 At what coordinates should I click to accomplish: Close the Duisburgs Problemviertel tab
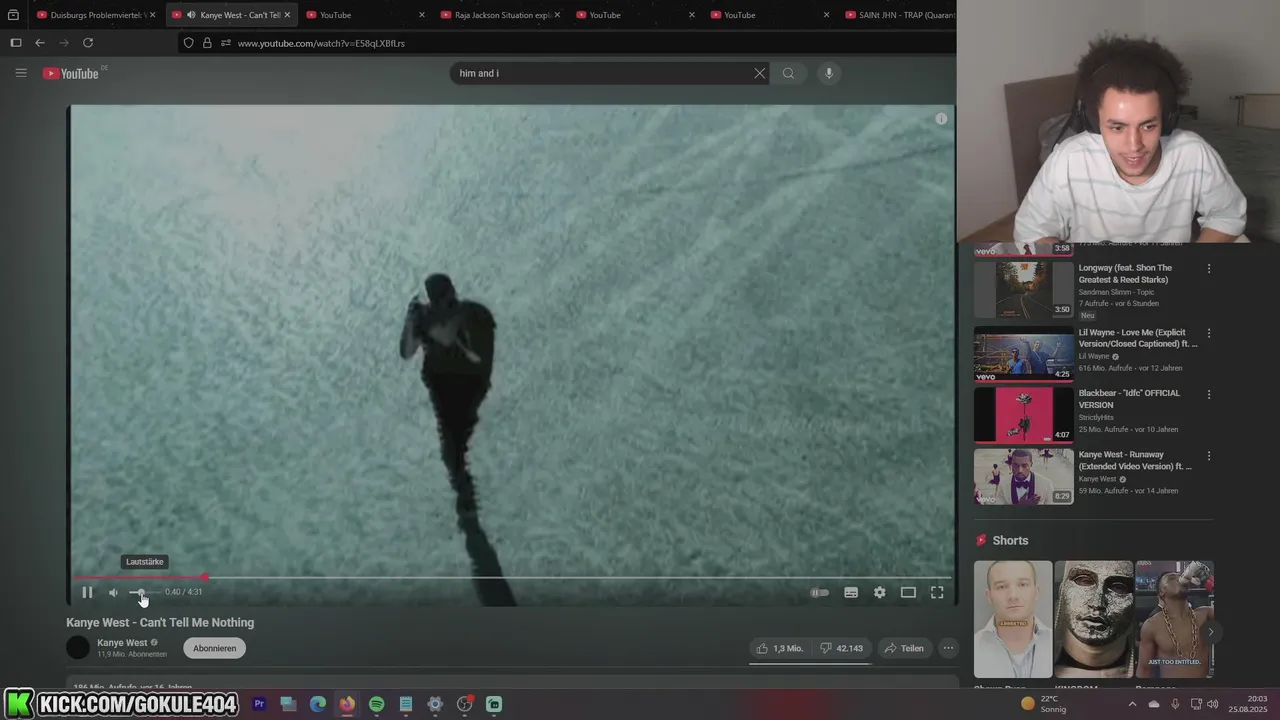click(x=152, y=15)
